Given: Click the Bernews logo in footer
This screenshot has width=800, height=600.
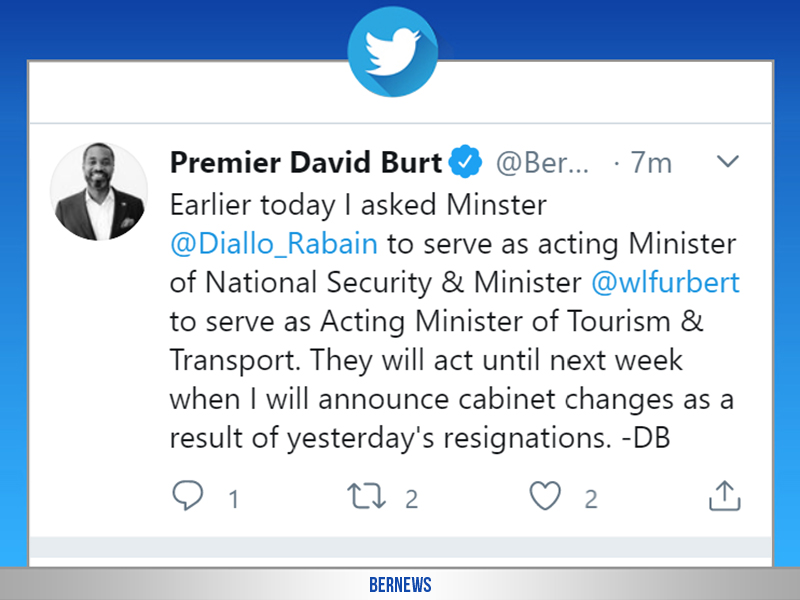Looking at the screenshot, I should 399,585.
